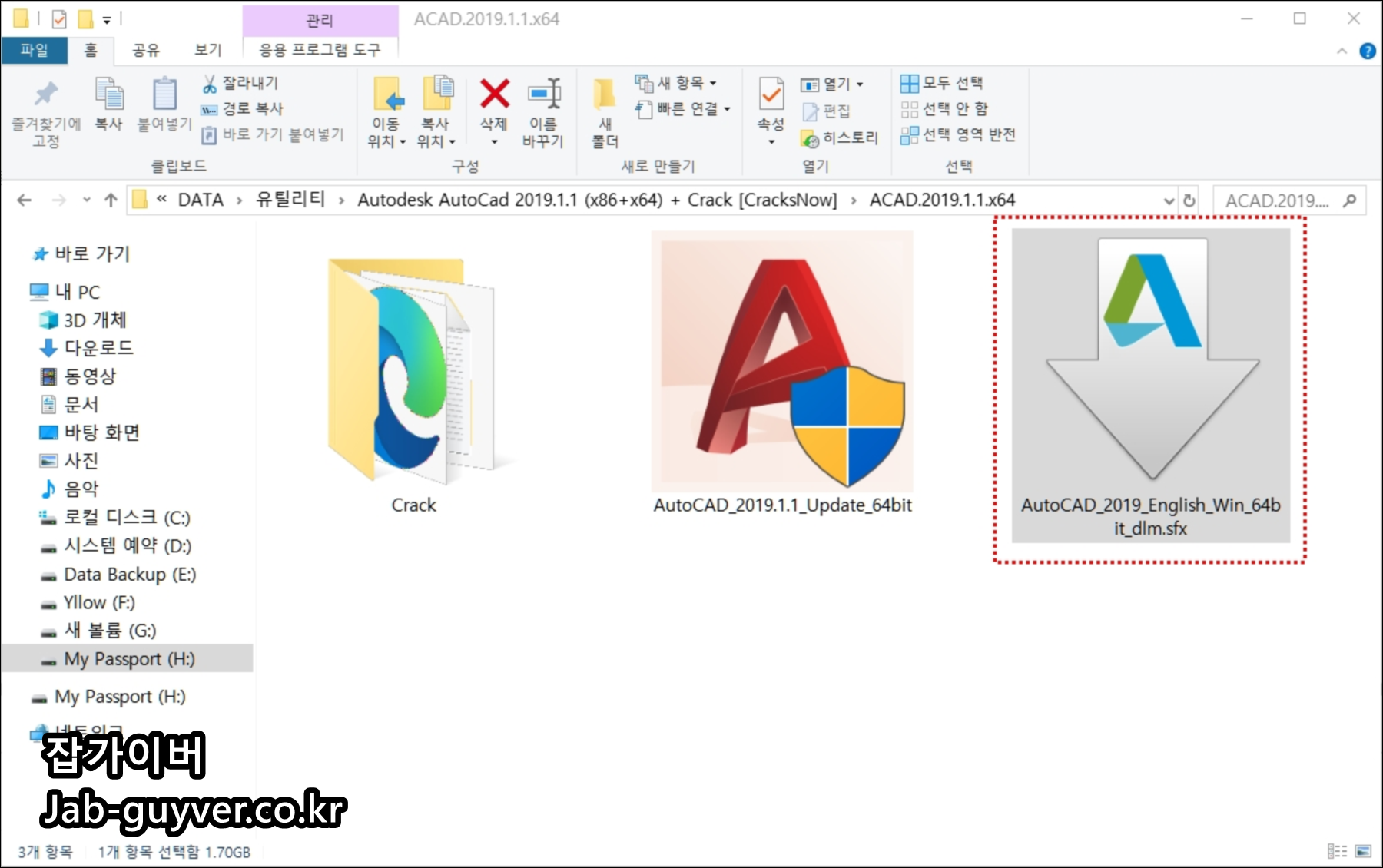Image resolution: width=1383 pixels, height=868 pixels.
Task: Open 이동 위치 (Move to) dropdown
Action: tap(386, 113)
